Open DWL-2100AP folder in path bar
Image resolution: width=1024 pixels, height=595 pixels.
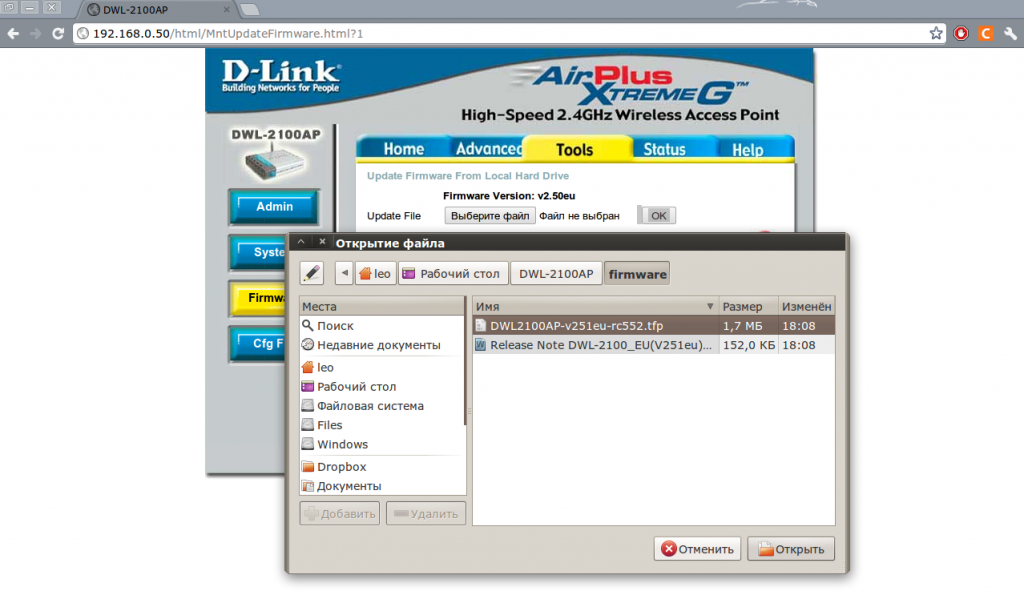[556, 274]
